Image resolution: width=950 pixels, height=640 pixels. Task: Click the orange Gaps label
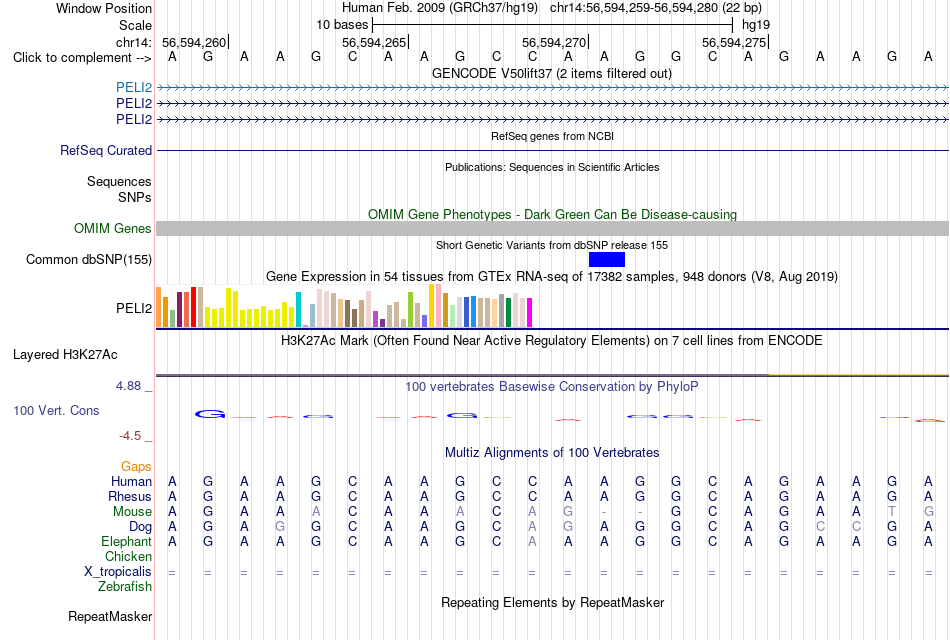136,466
